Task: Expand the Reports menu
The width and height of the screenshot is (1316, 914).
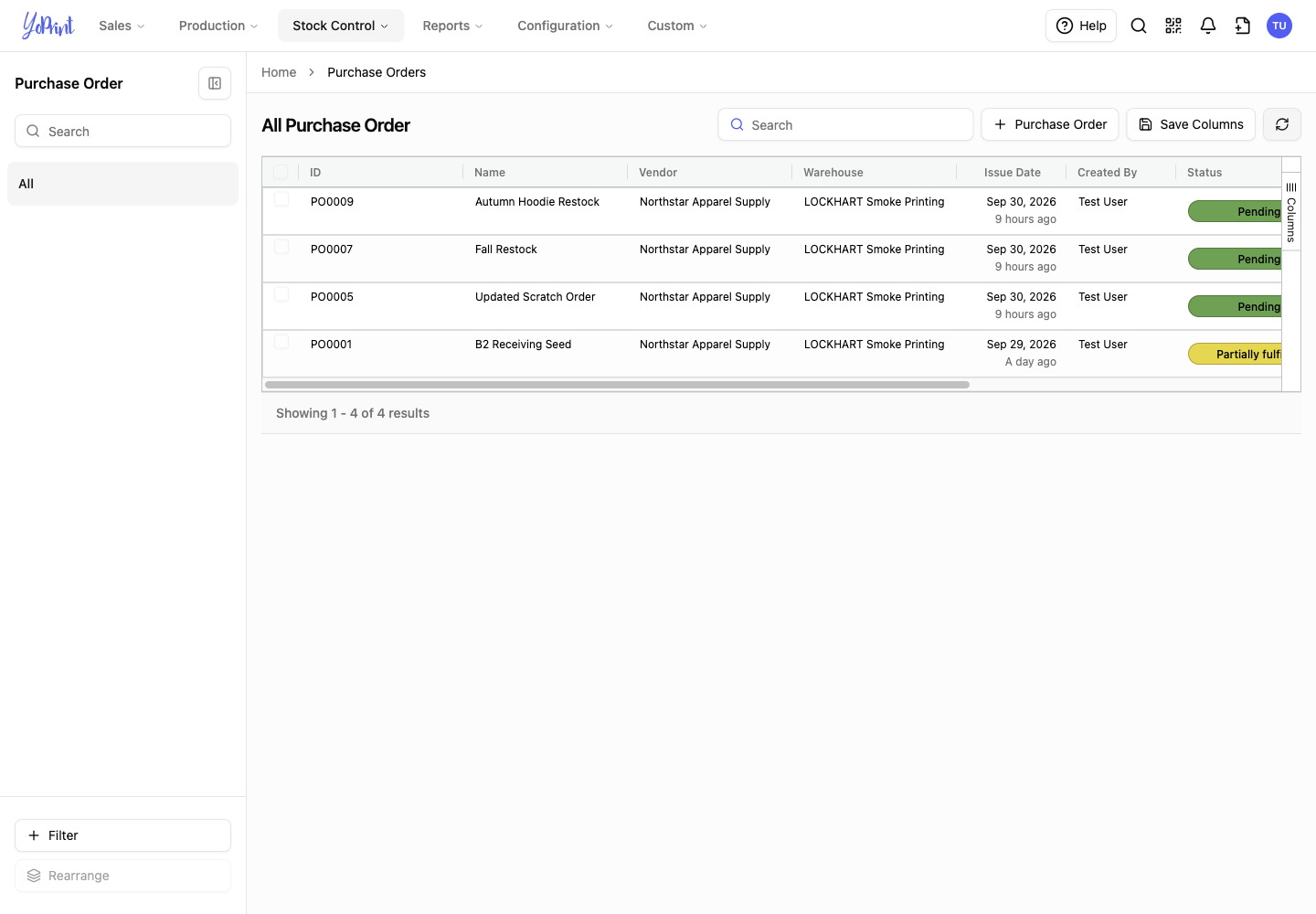Action: click(x=452, y=26)
